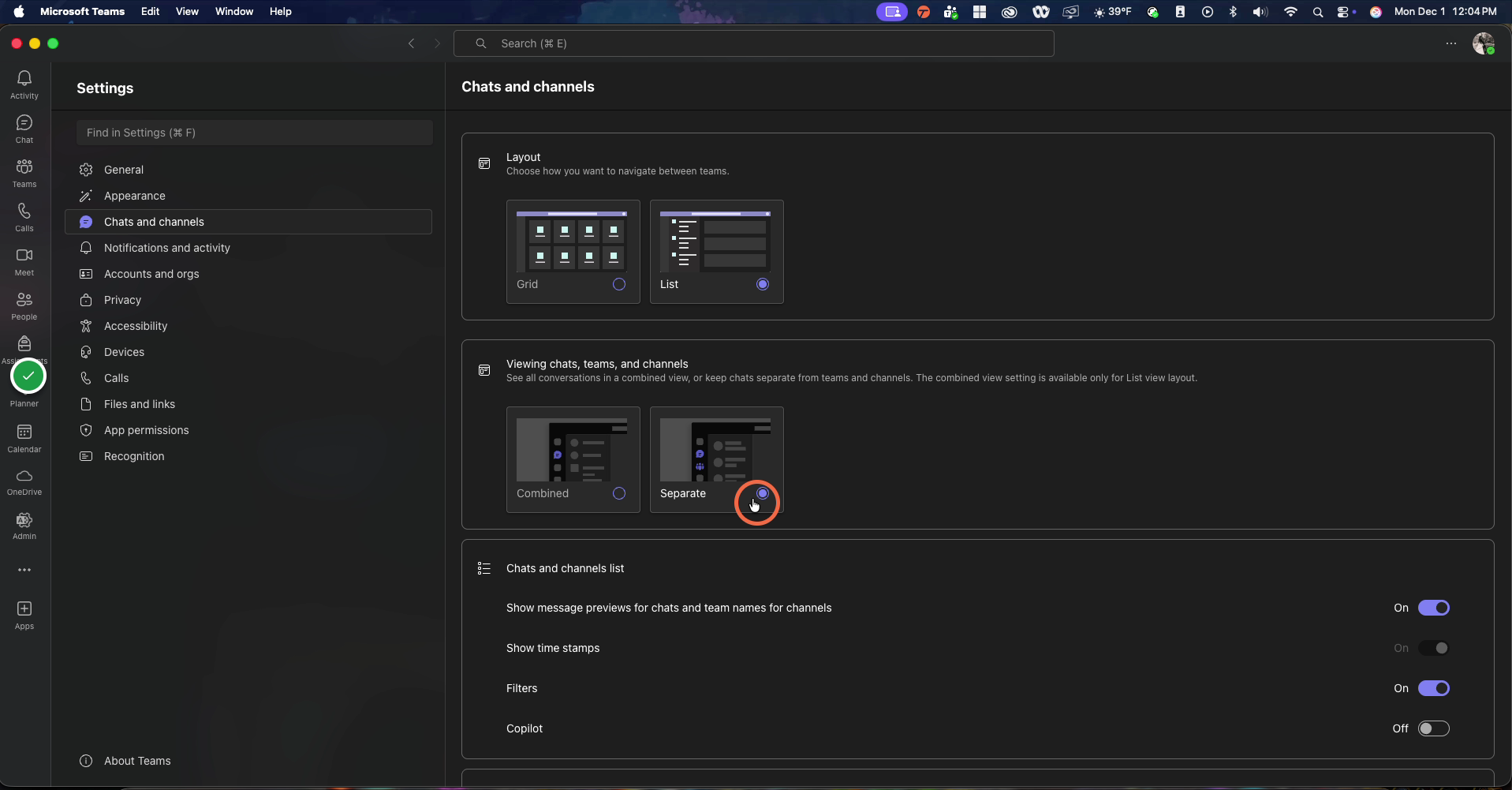Select the List layout radio button

click(763, 284)
